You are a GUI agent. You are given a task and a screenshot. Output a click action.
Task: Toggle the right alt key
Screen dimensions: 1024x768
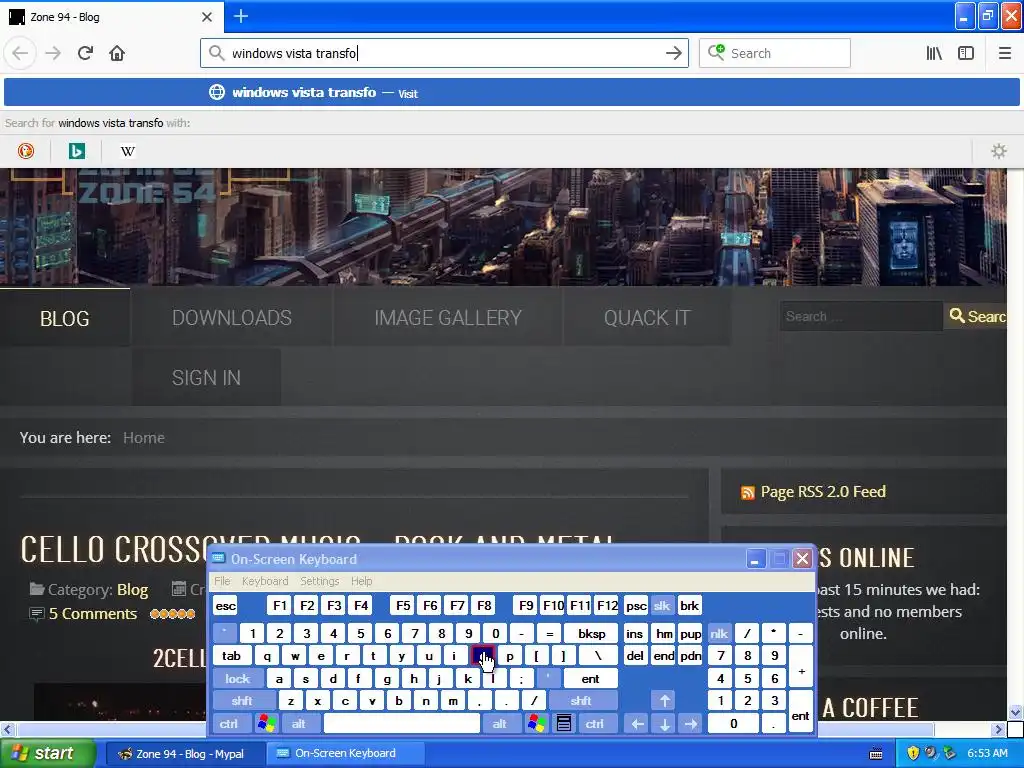(x=500, y=724)
